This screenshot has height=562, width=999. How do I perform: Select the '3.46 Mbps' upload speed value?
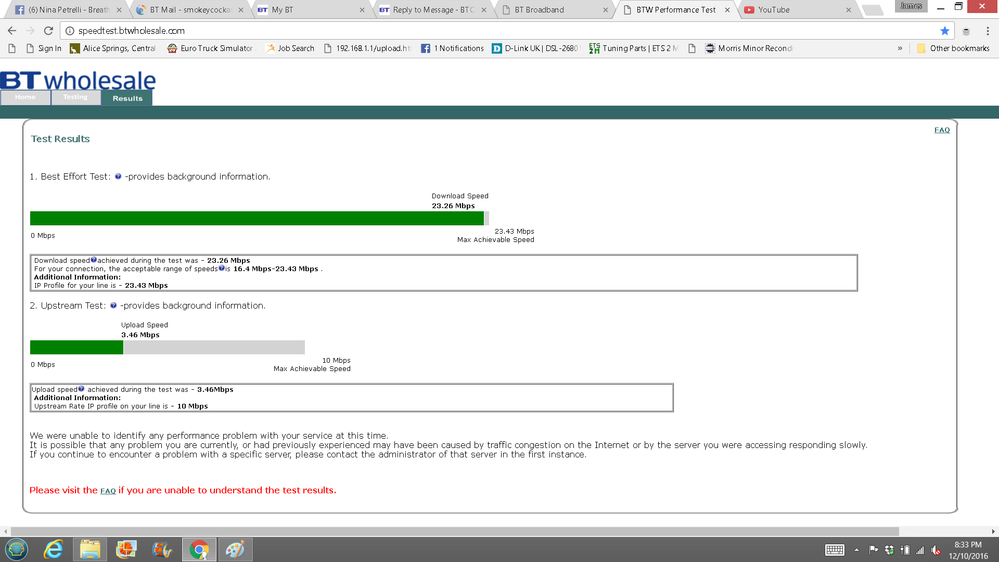pyautogui.click(x=140, y=335)
